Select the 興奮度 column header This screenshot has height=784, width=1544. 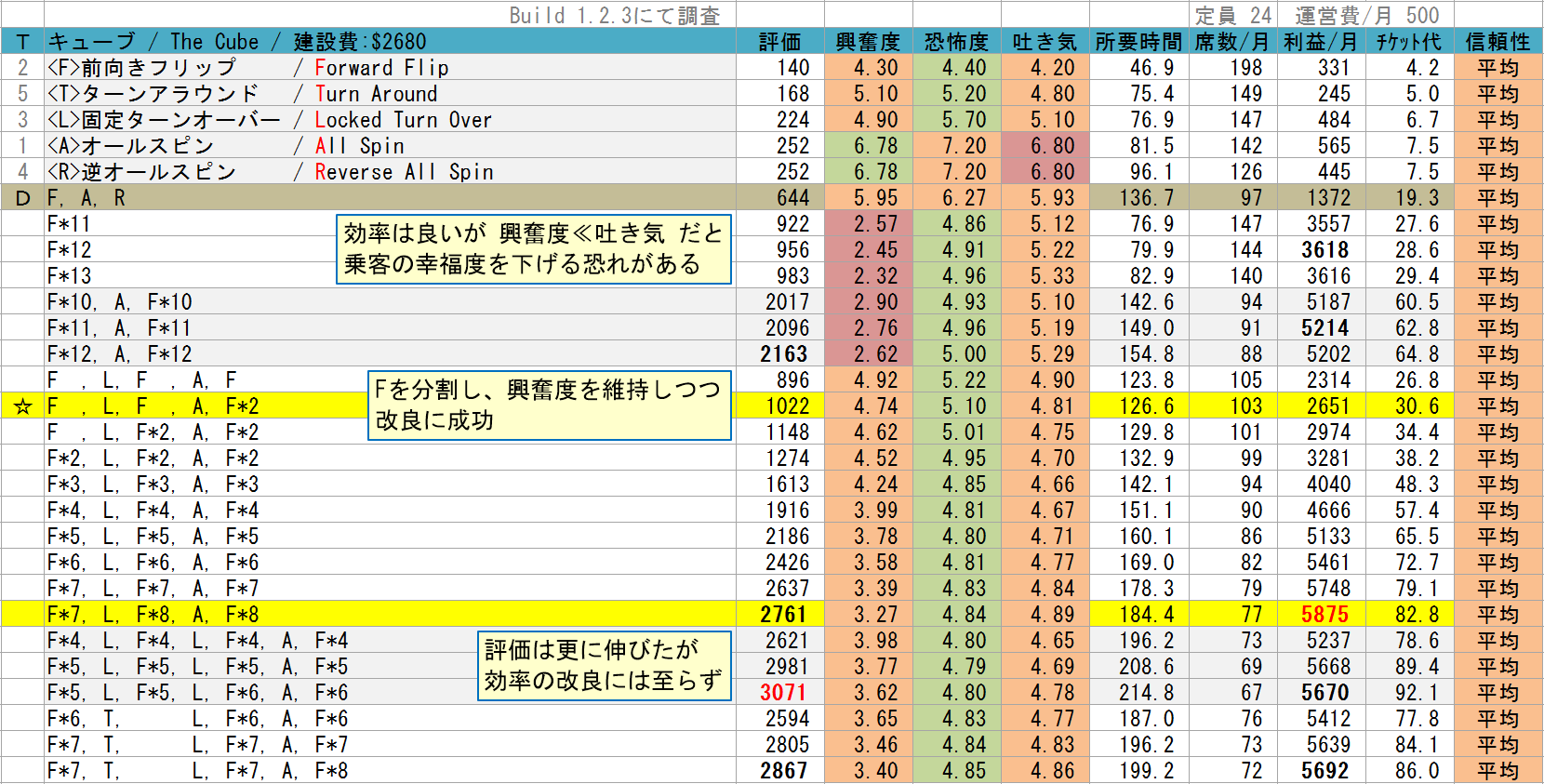click(868, 42)
